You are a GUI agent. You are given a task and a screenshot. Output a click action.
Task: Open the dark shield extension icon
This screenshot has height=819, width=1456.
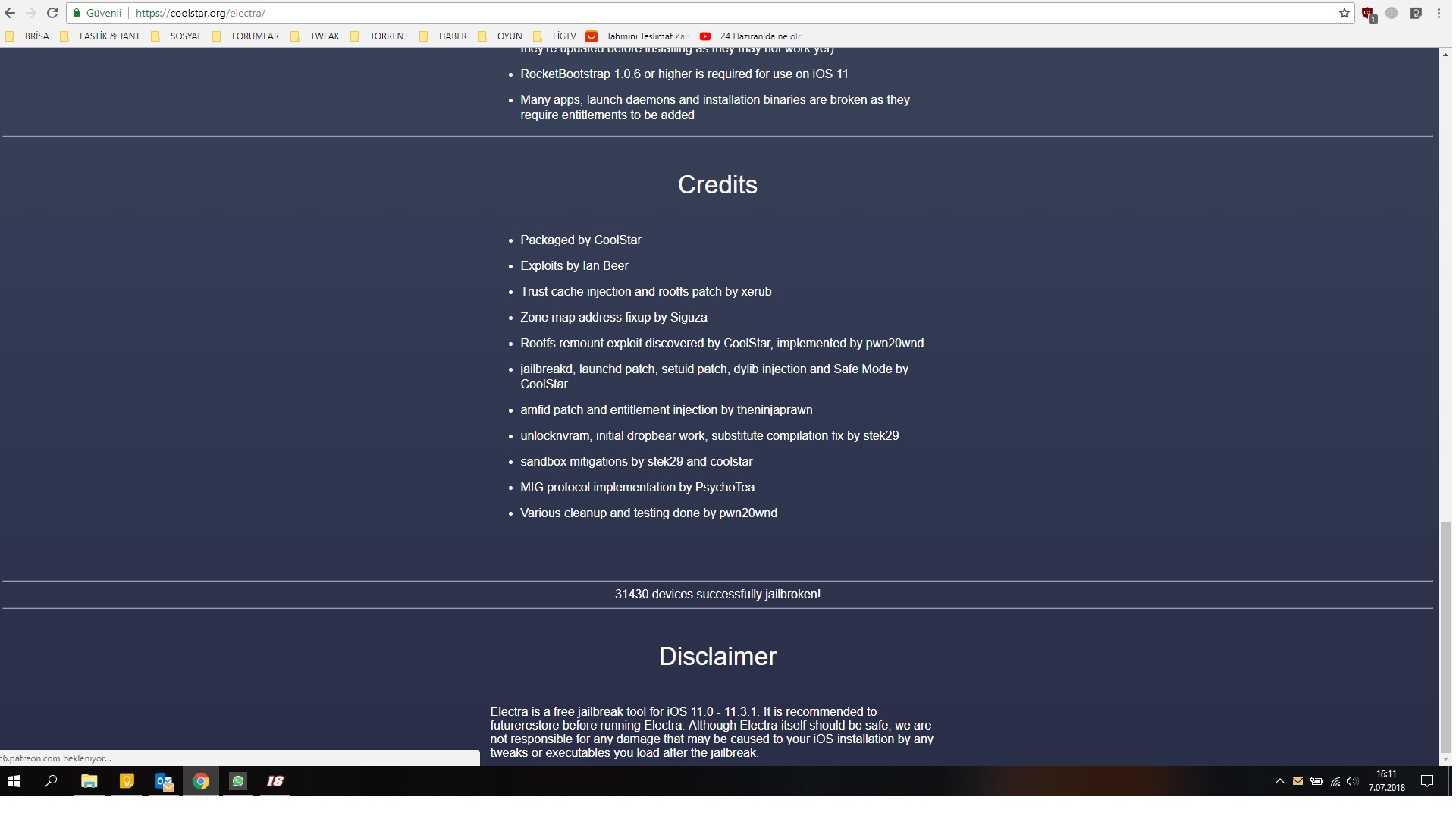(1416, 13)
